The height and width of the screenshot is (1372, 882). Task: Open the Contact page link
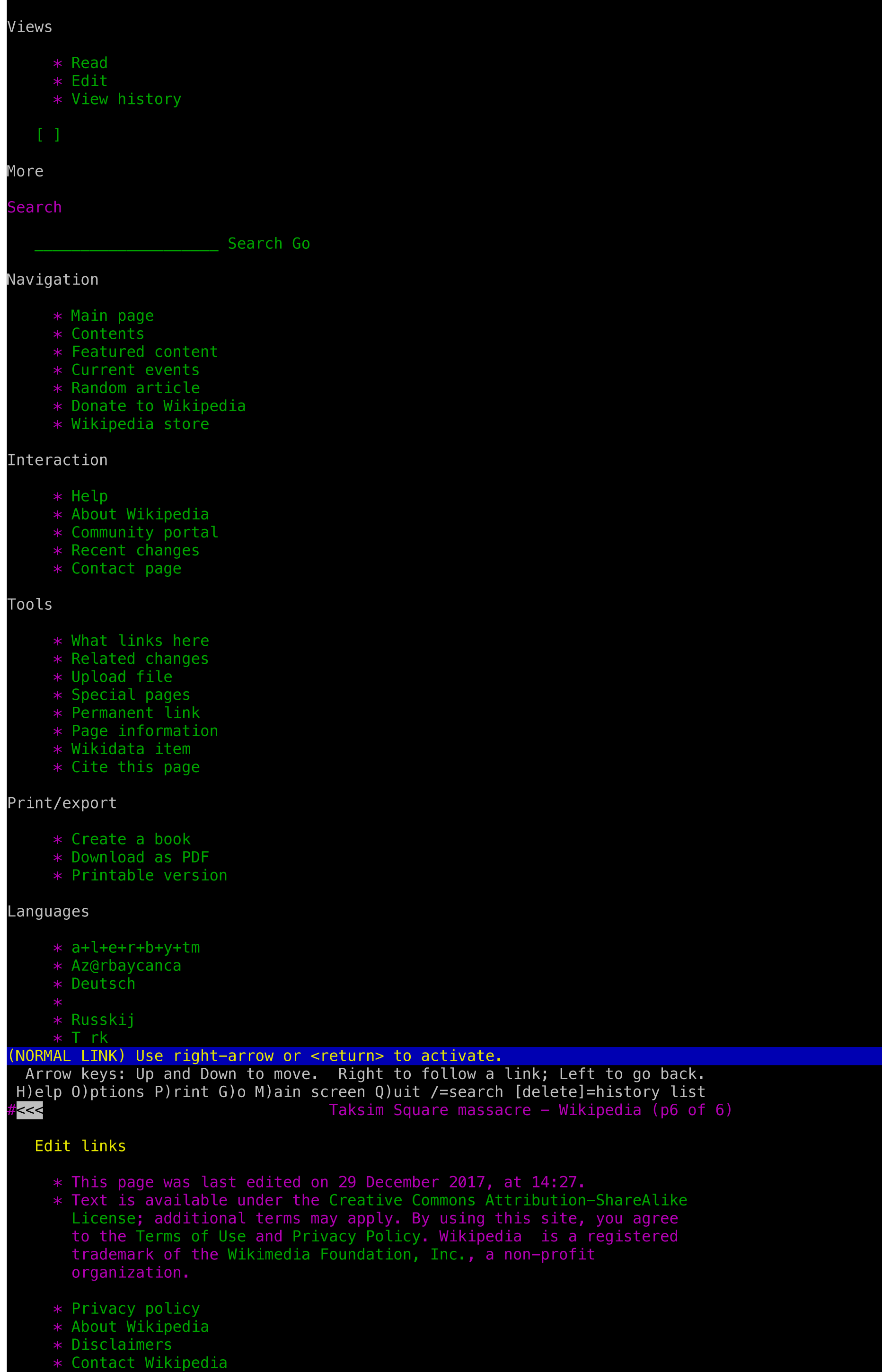(x=126, y=568)
